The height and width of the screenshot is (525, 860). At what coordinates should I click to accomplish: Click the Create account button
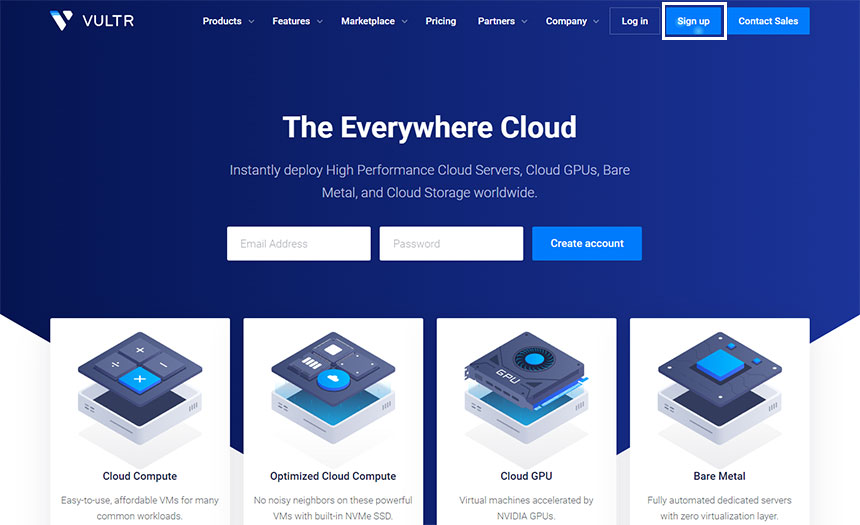point(587,243)
